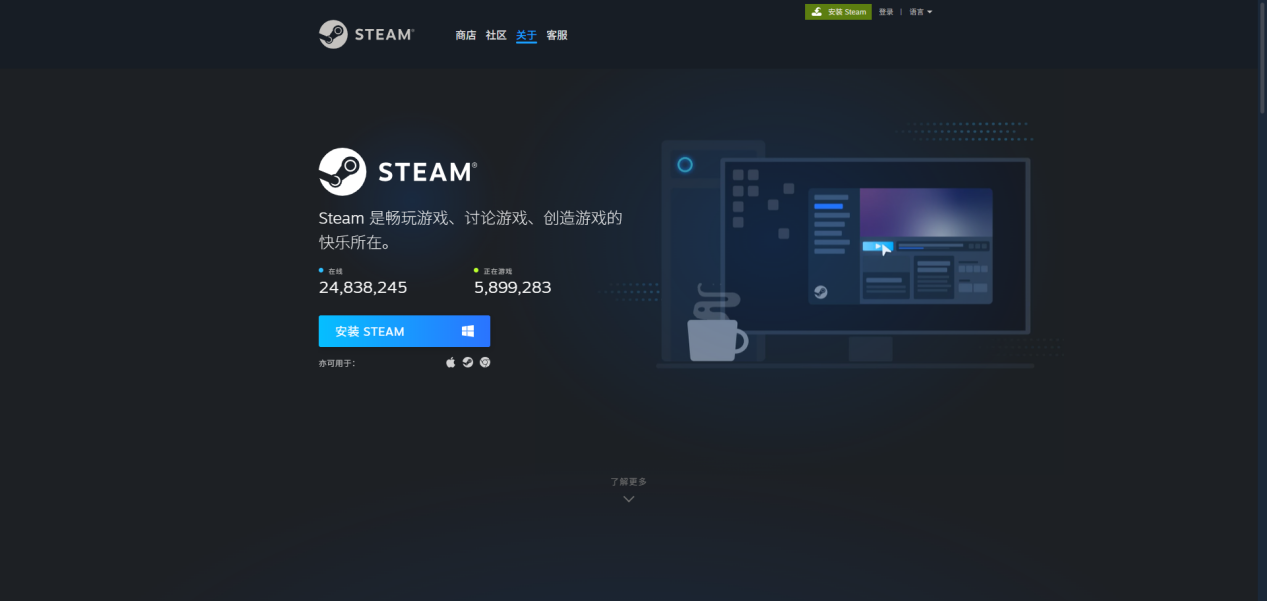Open the 商店 (Store) menu item

click(x=465, y=35)
